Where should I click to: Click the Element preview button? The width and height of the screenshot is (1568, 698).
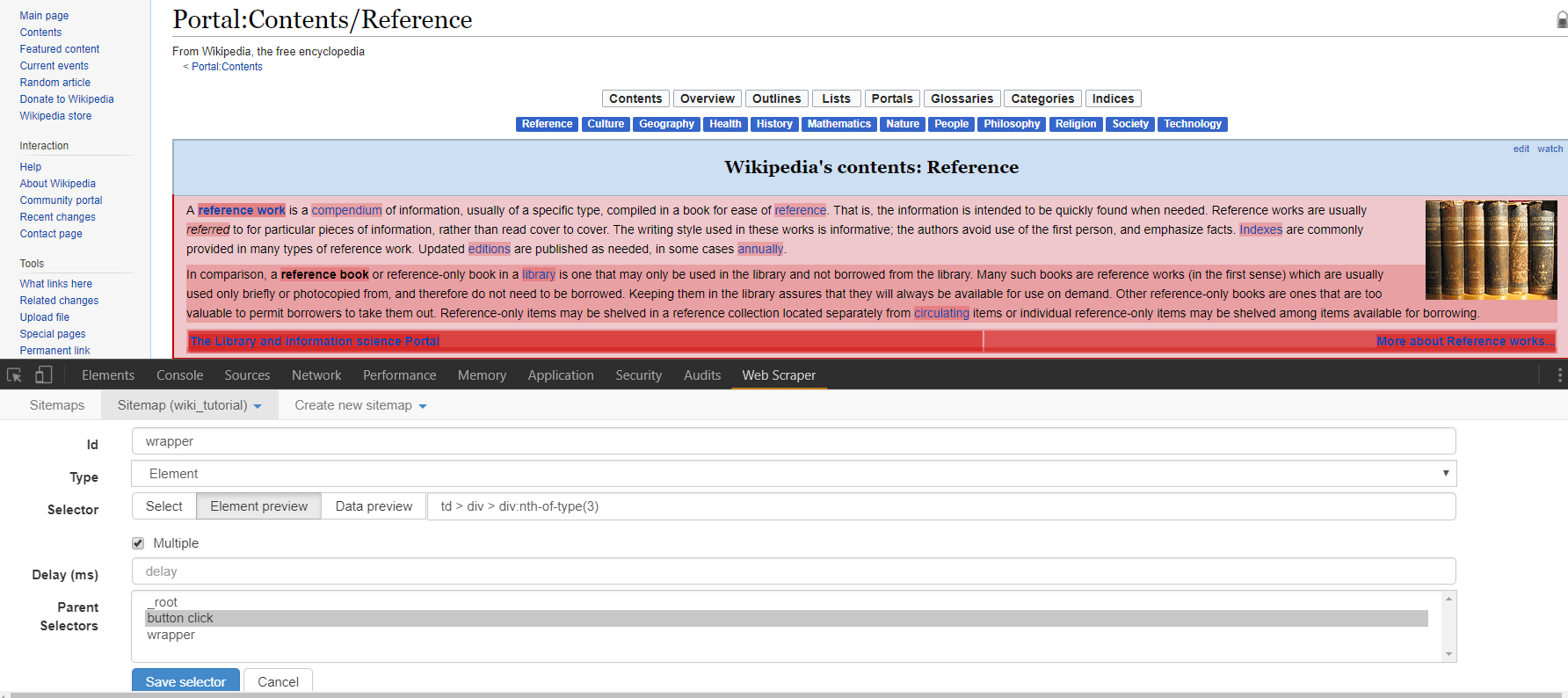[x=259, y=506]
